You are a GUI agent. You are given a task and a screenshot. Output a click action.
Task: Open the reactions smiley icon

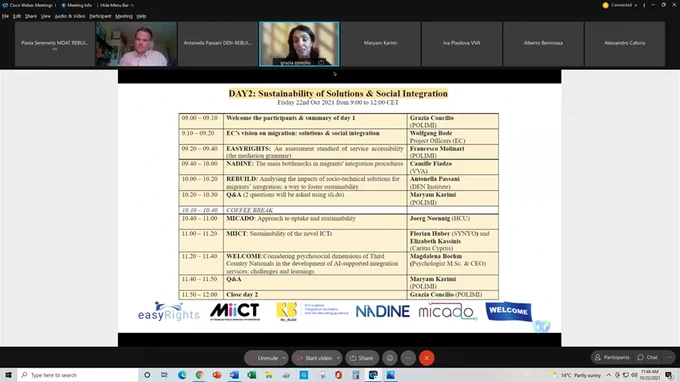point(390,358)
